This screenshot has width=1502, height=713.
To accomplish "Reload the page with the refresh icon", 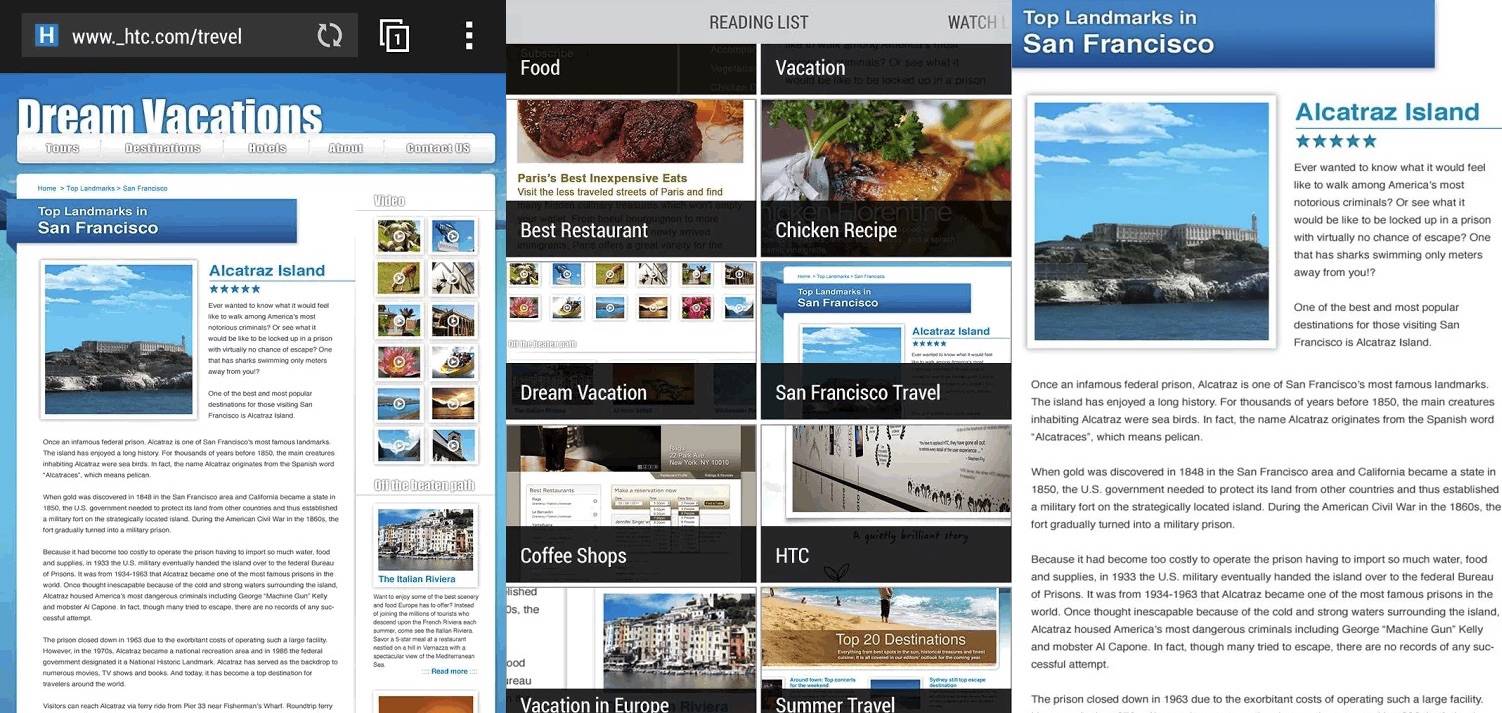I will click(329, 37).
